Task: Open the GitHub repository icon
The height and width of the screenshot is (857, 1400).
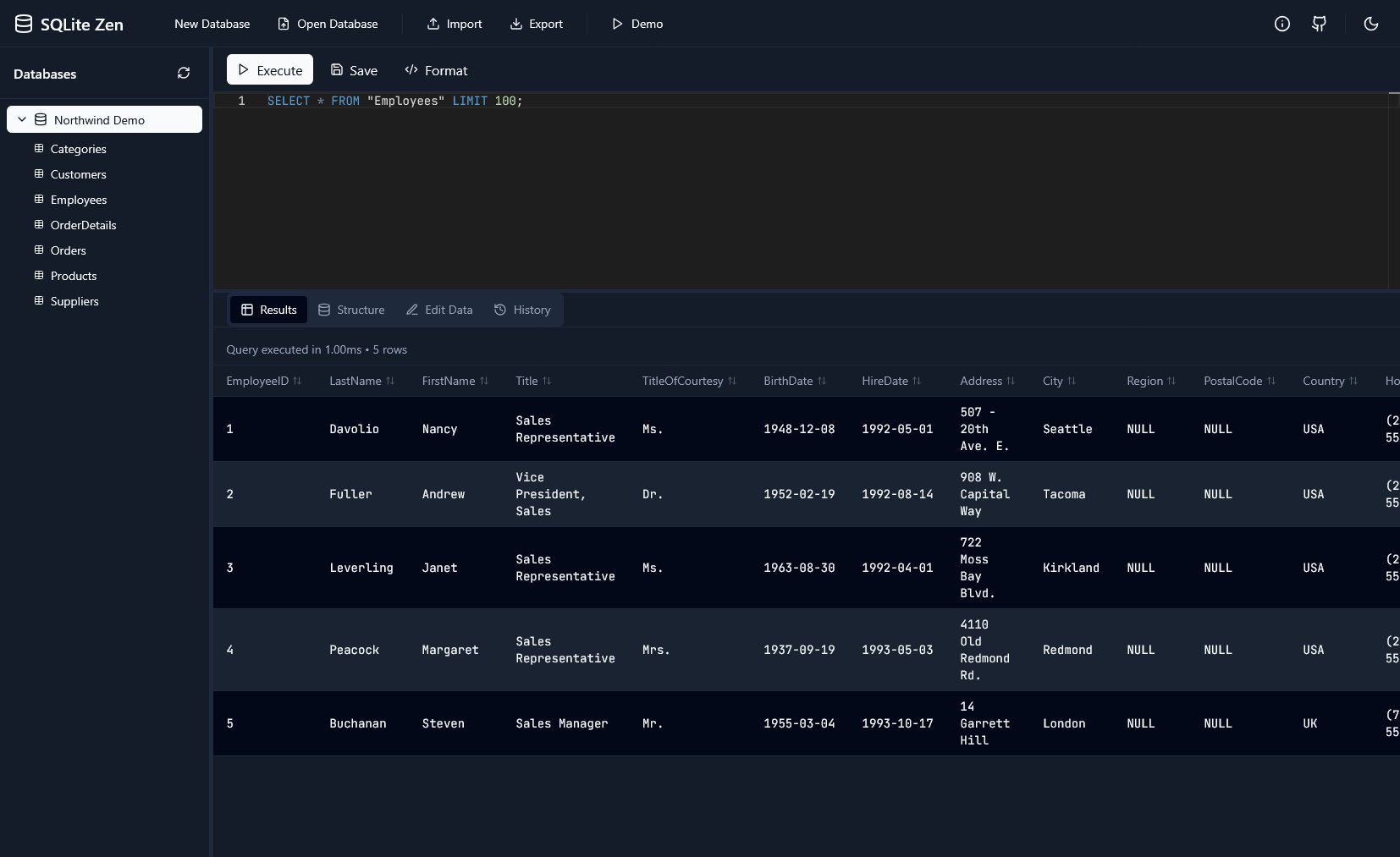Action: pyautogui.click(x=1319, y=24)
